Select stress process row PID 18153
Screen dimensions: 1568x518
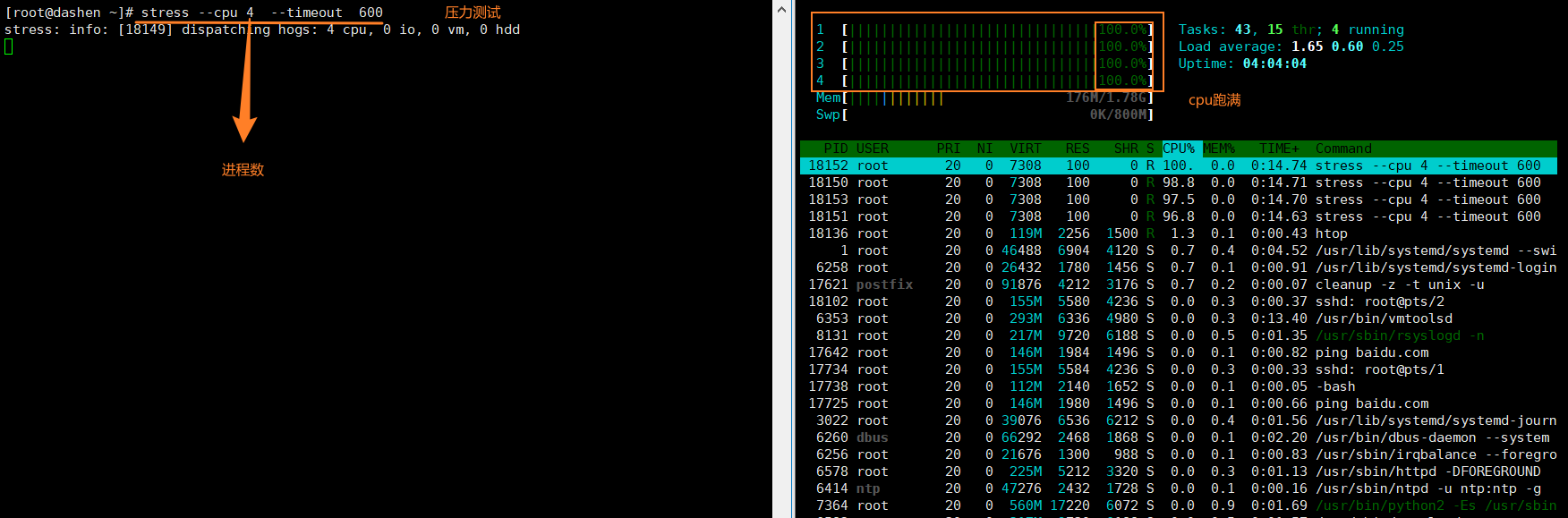pos(1179,200)
